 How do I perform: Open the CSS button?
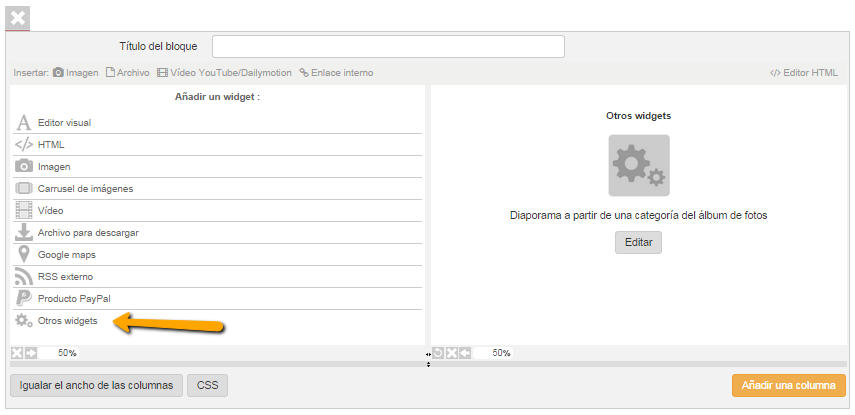coord(208,386)
